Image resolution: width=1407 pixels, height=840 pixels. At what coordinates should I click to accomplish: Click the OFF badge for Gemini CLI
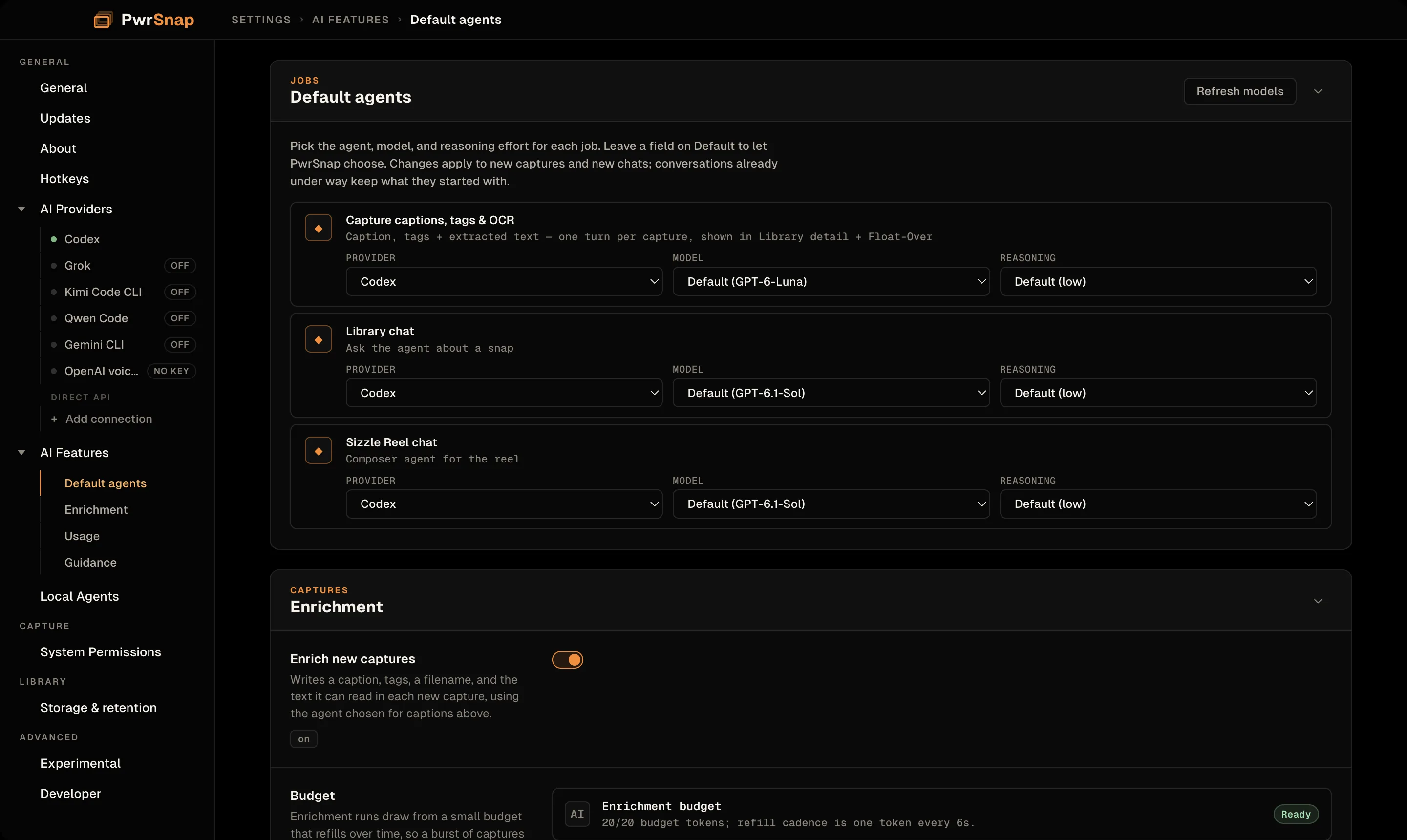click(x=179, y=345)
